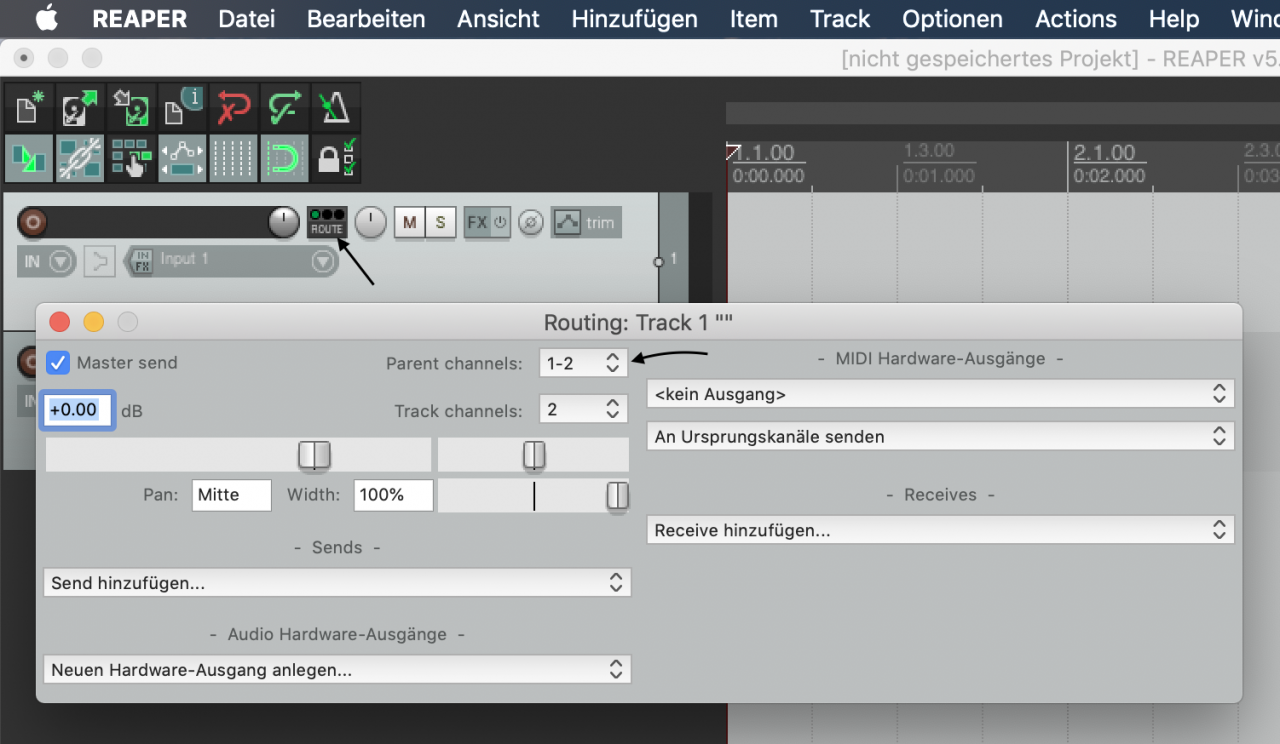Open the Help menu

pyautogui.click(x=1174, y=19)
